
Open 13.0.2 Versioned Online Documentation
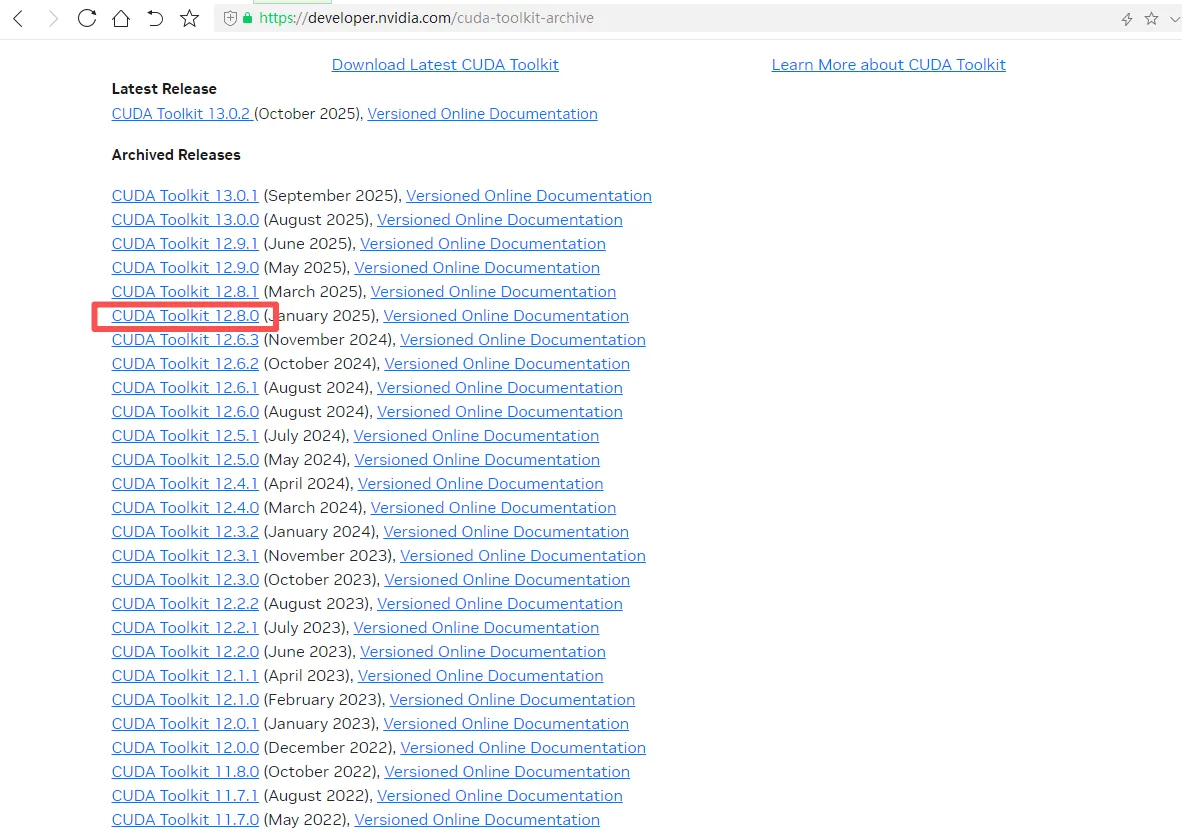click(x=482, y=114)
